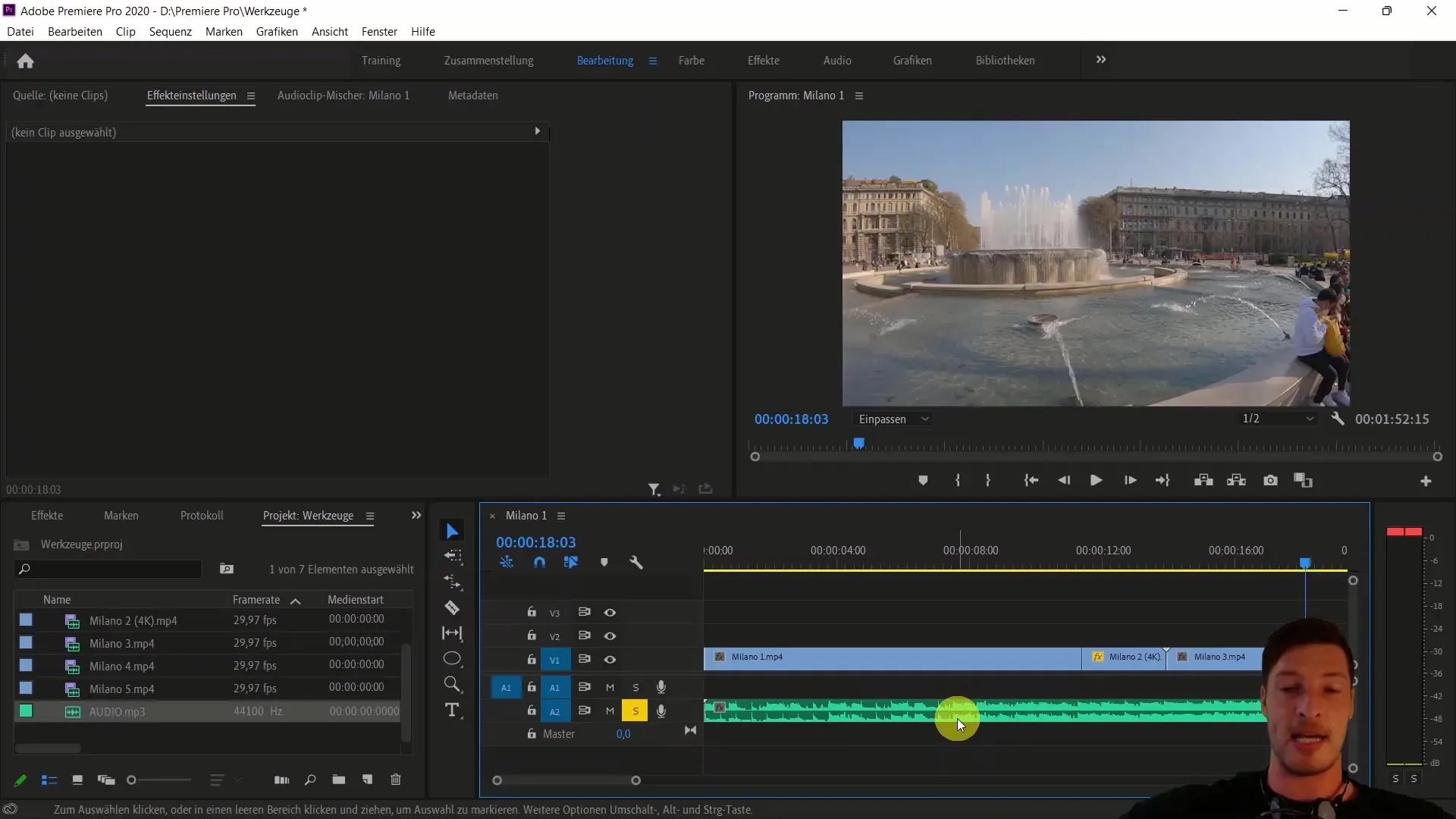Open Program monitor button editor plus

click(1426, 481)
